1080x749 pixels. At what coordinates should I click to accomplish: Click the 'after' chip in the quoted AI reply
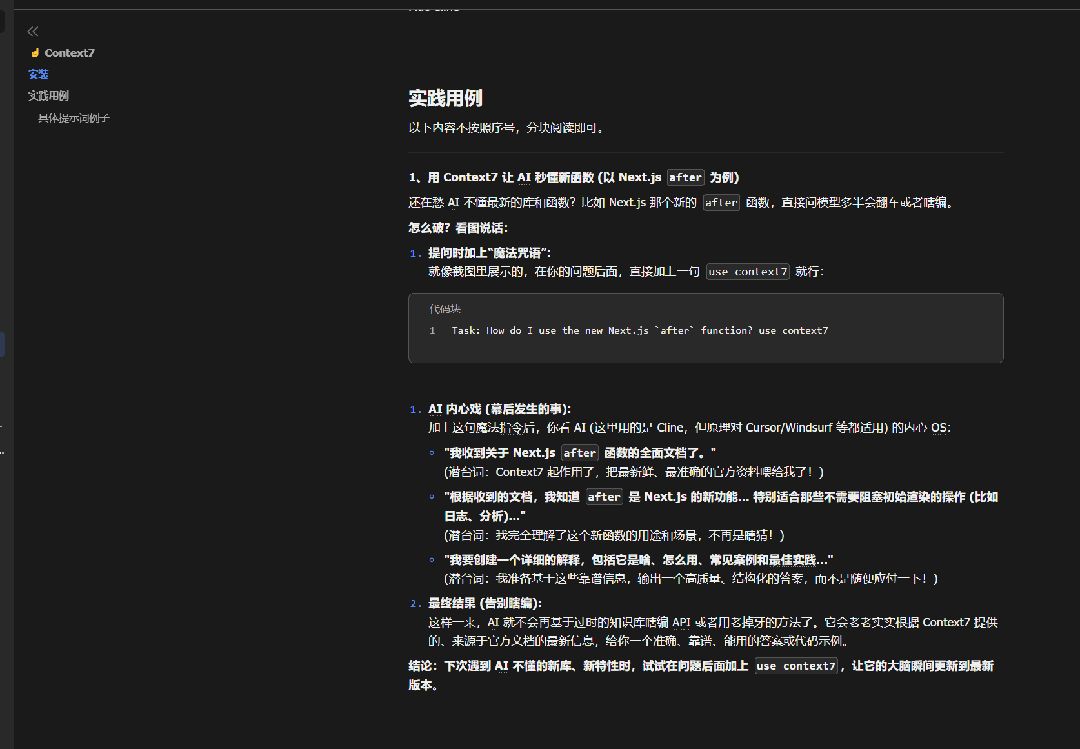(x=580, y=452)
